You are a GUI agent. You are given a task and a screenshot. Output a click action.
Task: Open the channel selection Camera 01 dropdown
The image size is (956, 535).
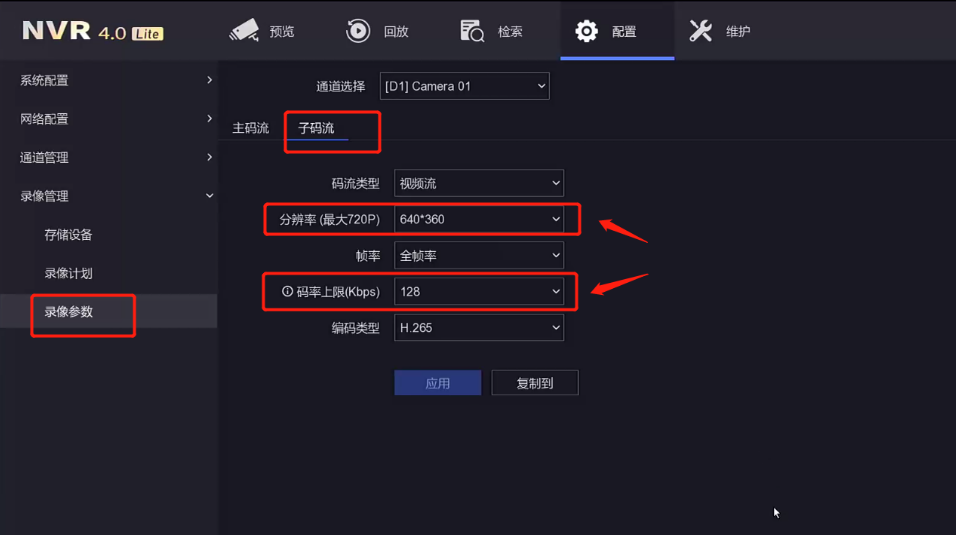click(x=465, y=86)
